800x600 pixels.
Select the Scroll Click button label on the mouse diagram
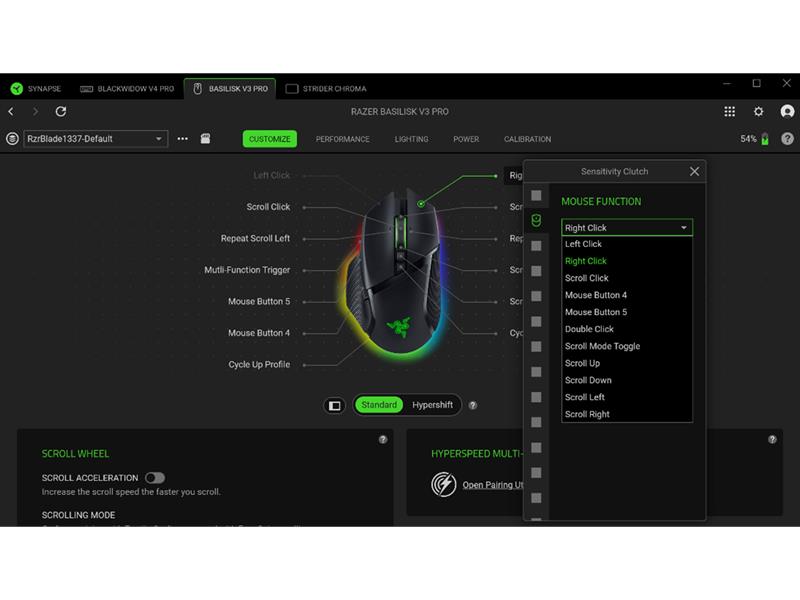268,207
